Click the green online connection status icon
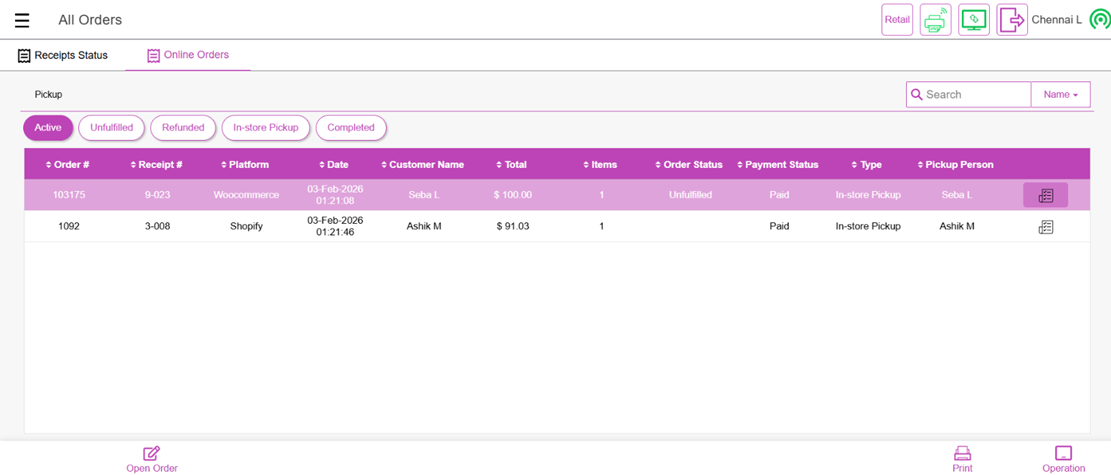The height and width of the screenshot is (475, 1111). (1099, 20)
